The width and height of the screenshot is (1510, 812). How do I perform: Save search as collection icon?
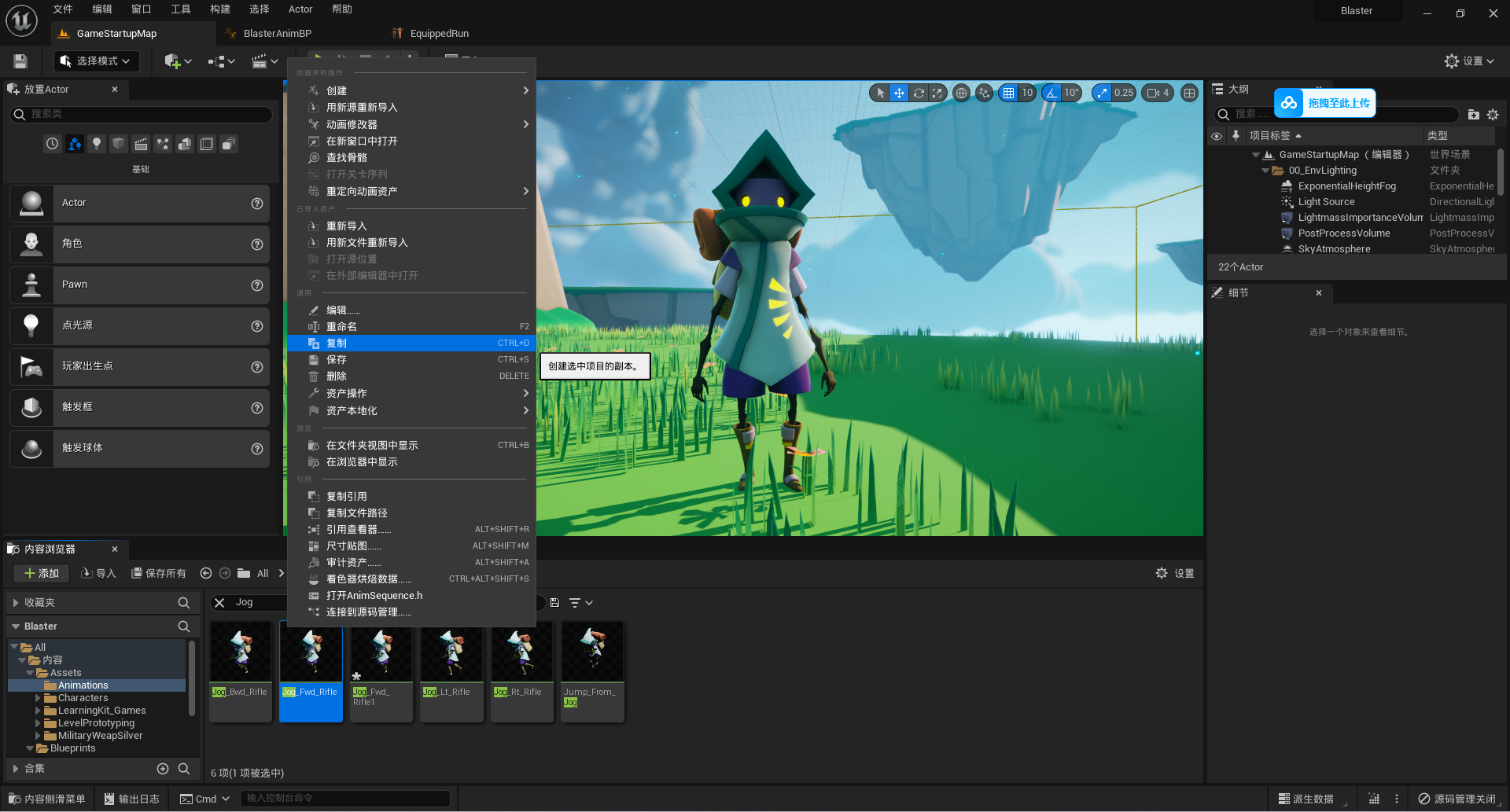554,603
